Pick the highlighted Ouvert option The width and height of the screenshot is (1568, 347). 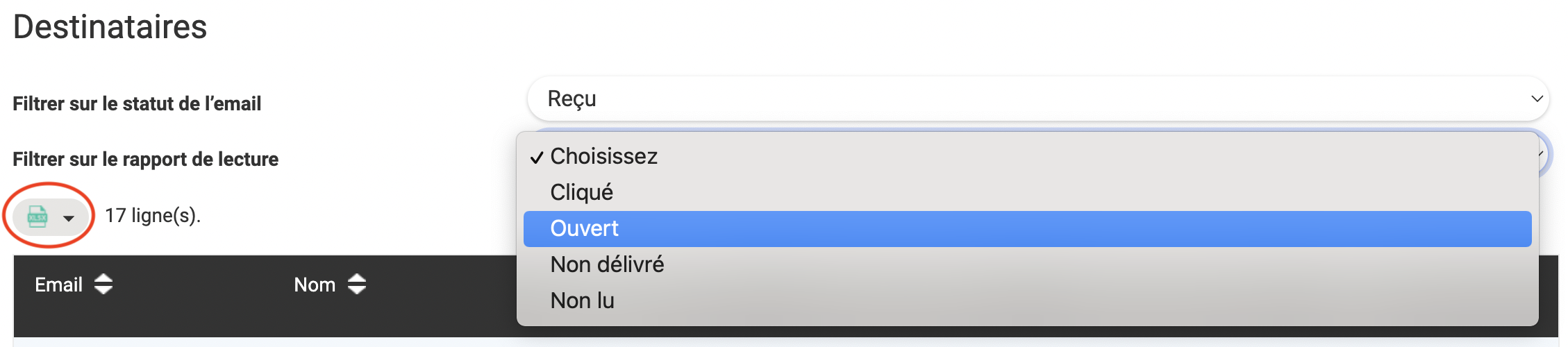[x=585, y=229]
